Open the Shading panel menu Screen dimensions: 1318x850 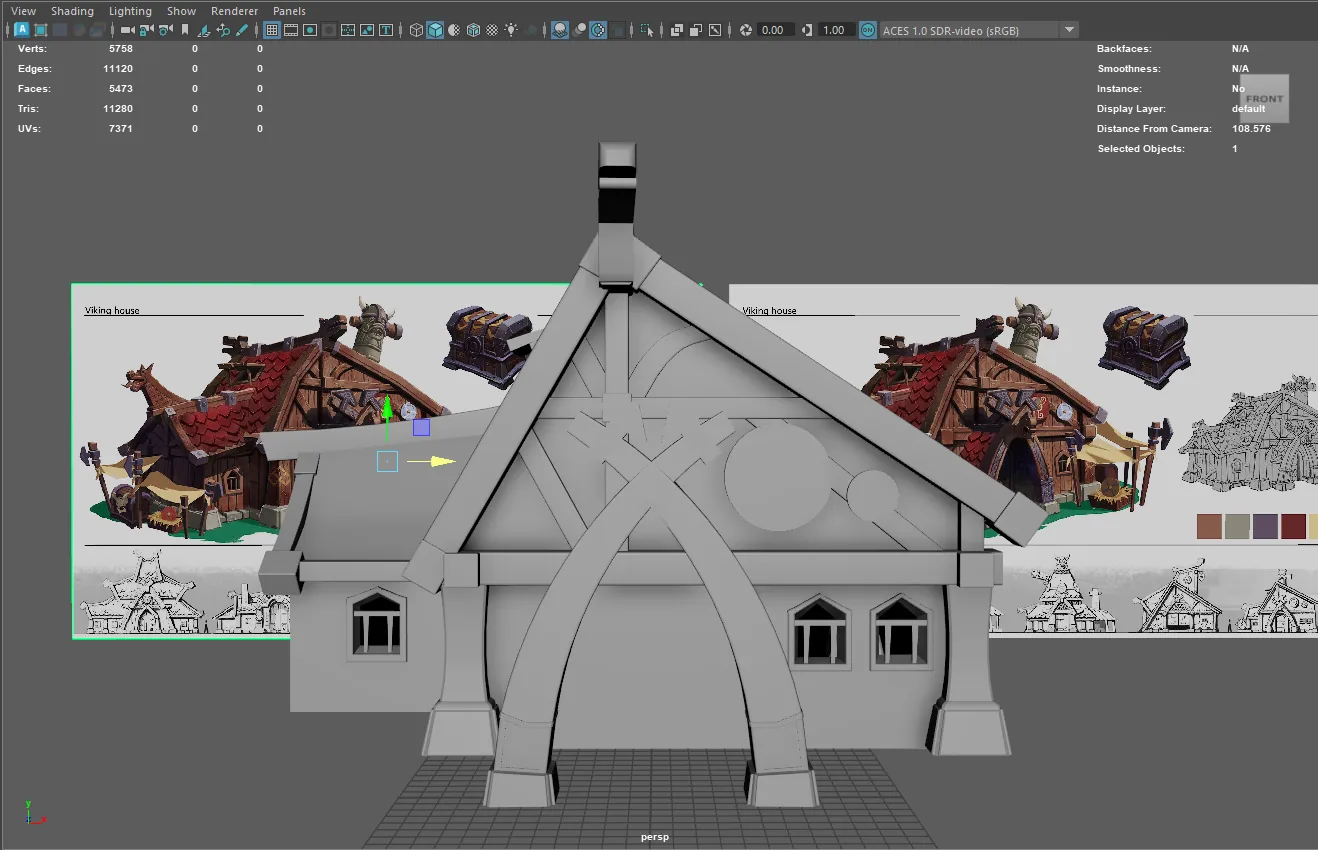coord(72,11)
